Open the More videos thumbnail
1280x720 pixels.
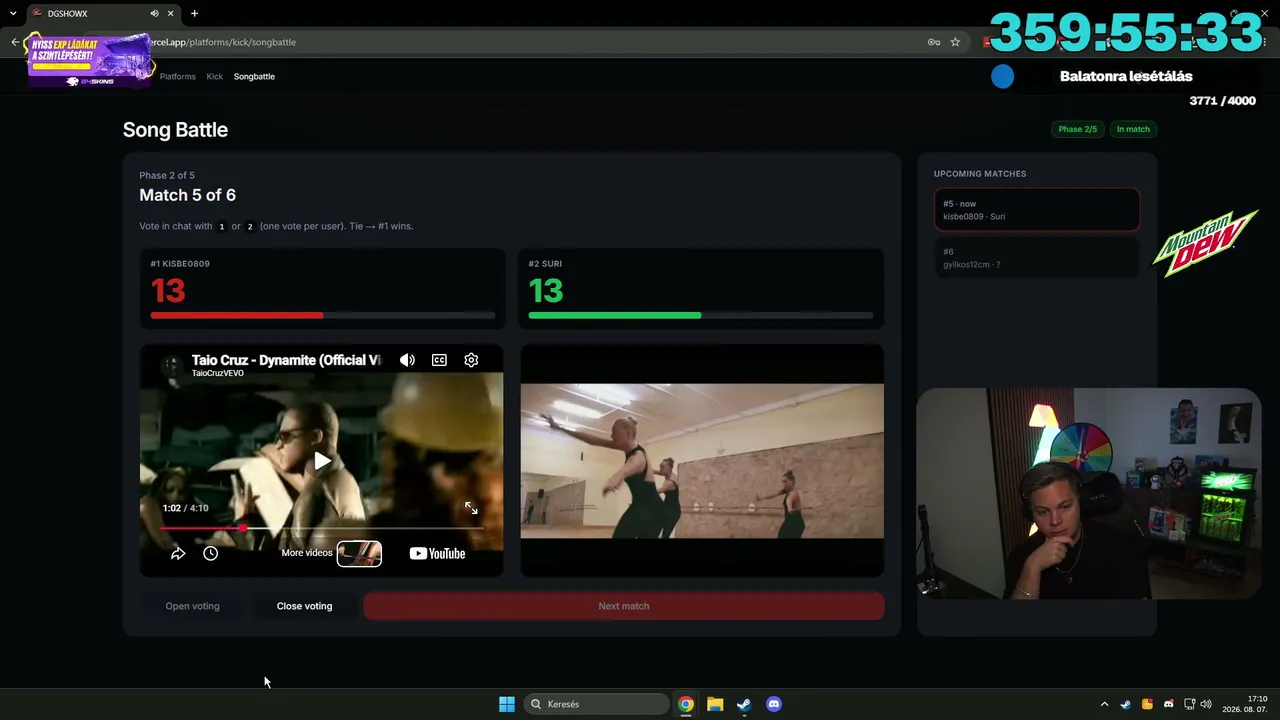tap(359, 553)
